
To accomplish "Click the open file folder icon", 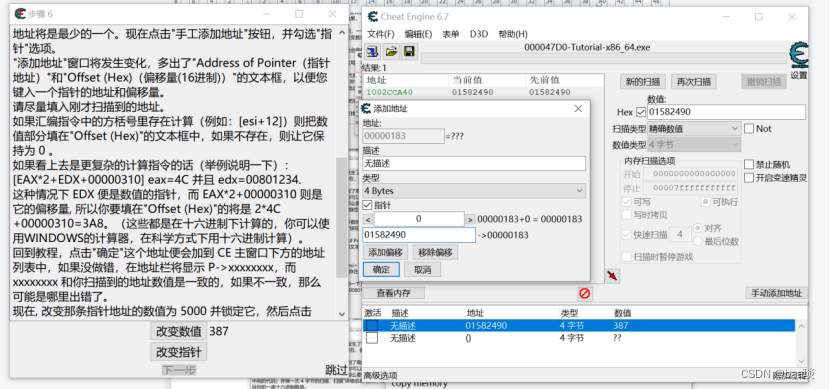I will 391,51.
